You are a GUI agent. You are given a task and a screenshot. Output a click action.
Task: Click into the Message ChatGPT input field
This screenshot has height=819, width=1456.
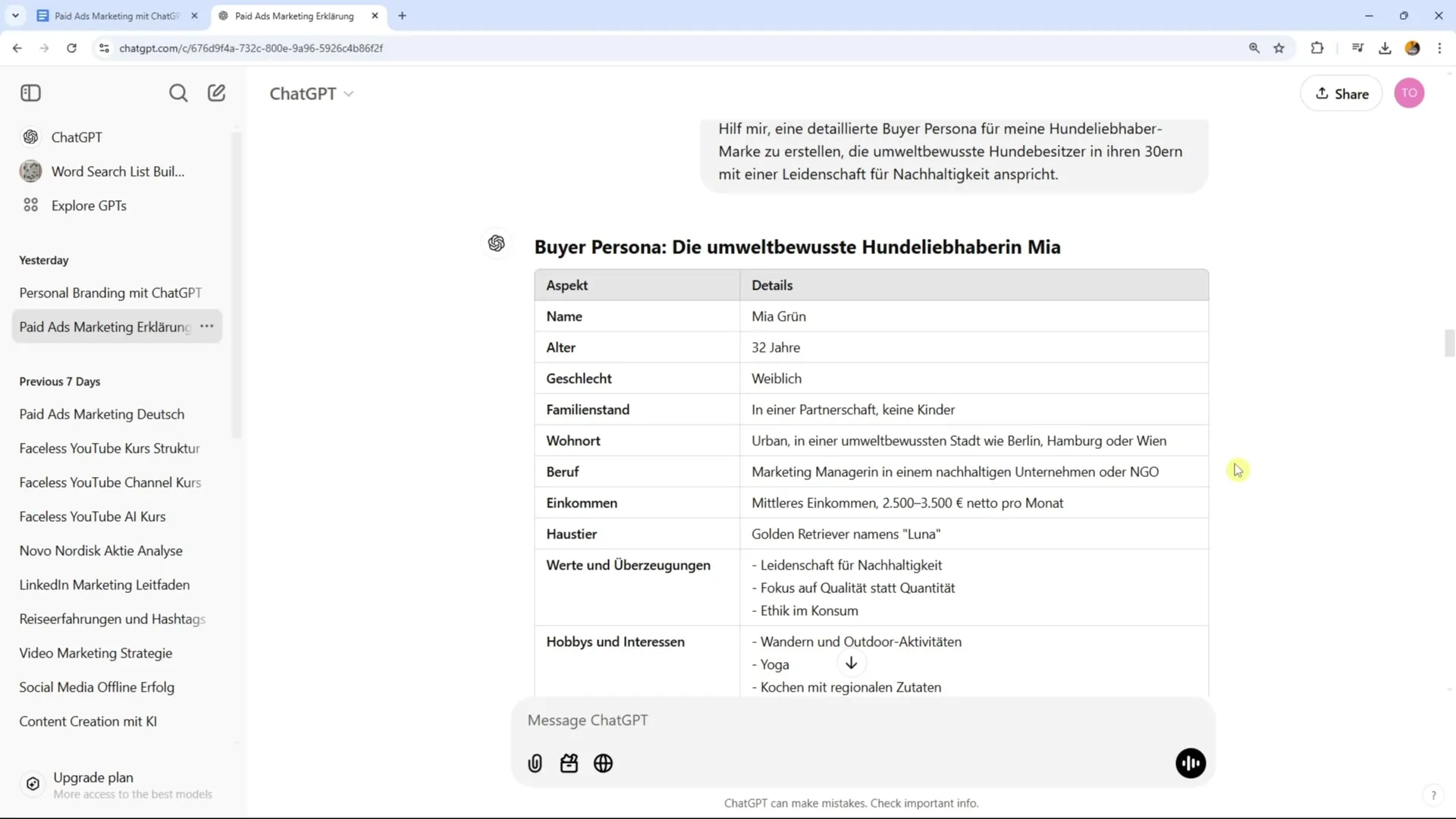coord(863,720)
